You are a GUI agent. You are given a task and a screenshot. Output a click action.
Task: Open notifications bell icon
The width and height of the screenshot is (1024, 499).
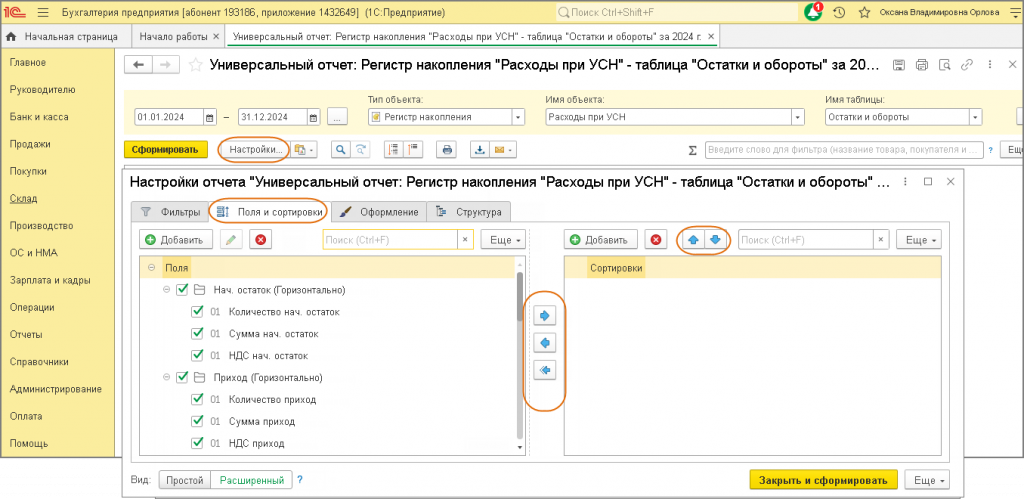814,12
